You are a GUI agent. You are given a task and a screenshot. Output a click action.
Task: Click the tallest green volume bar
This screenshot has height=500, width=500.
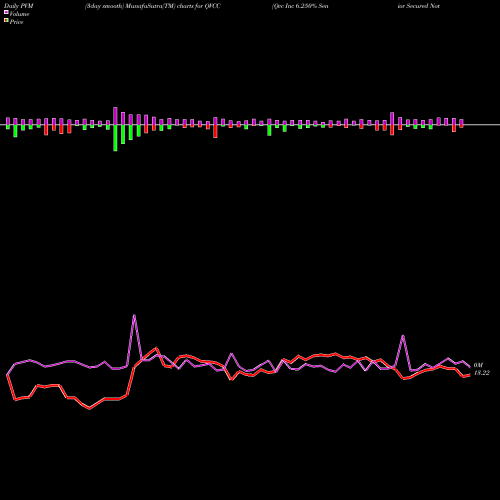point(115,138)
